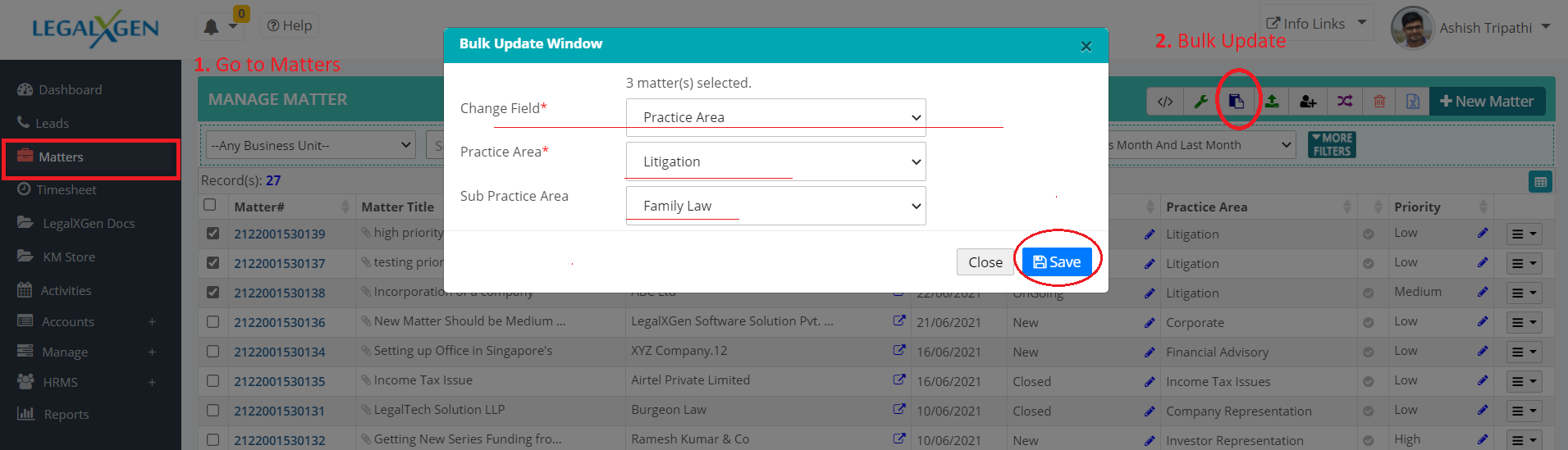Open matter link 2122001530134
Screen dimensions: 1568x450
pos(280,352)
